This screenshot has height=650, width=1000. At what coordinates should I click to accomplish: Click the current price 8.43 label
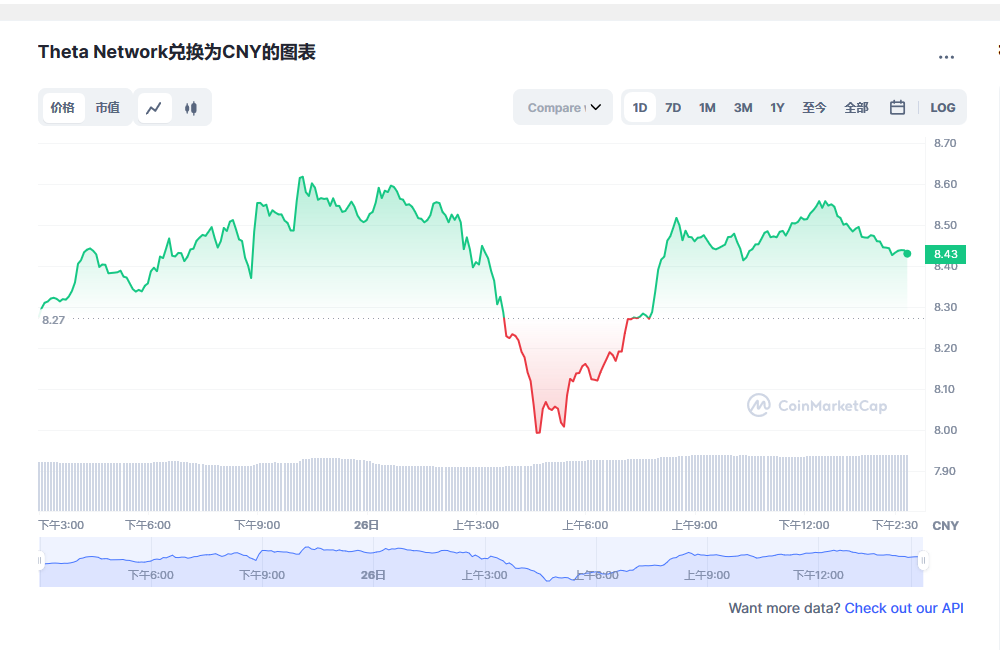point(945,254)
